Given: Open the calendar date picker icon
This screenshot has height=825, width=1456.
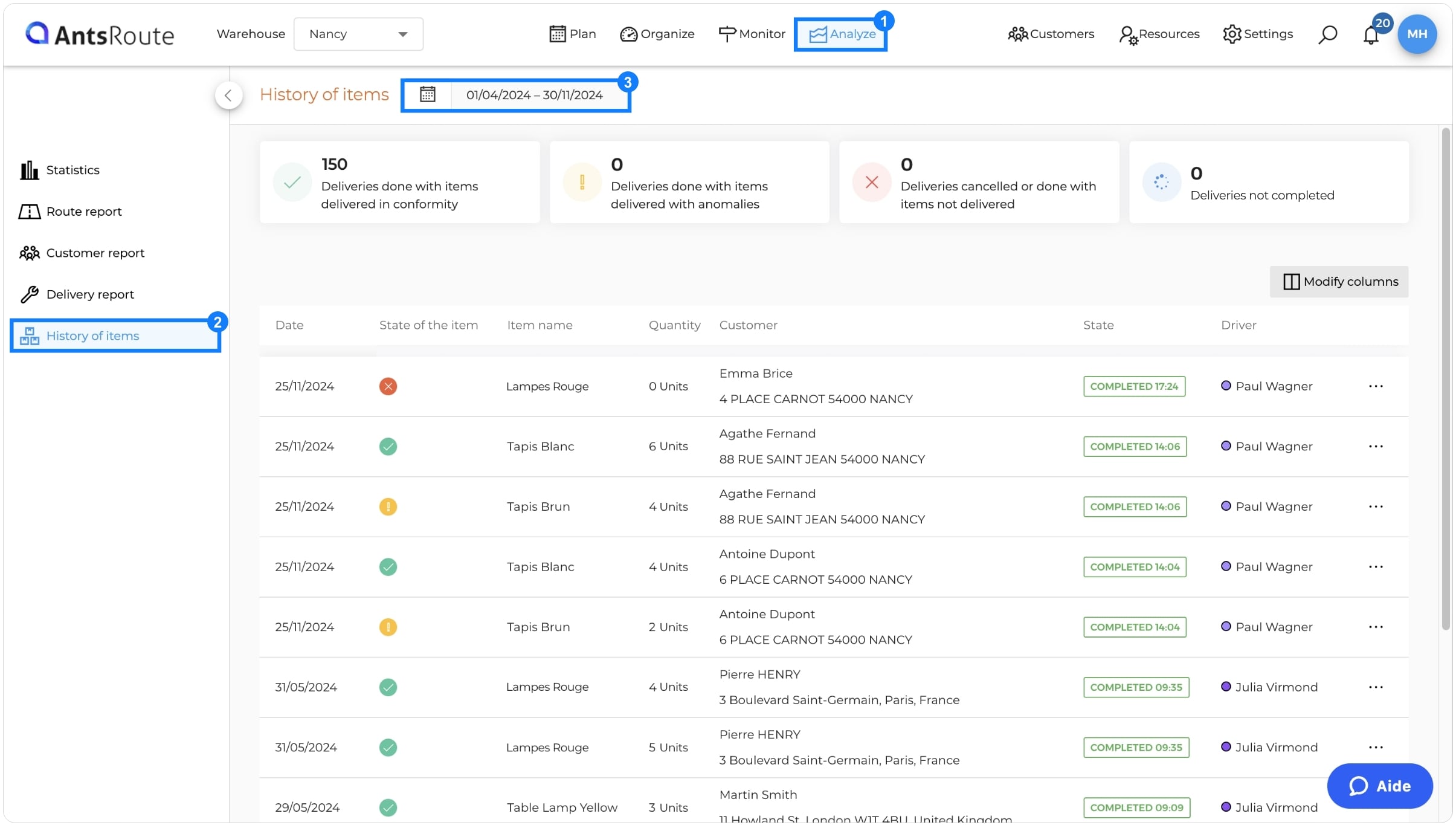Looking at the screenshot, I should point(427,95).
